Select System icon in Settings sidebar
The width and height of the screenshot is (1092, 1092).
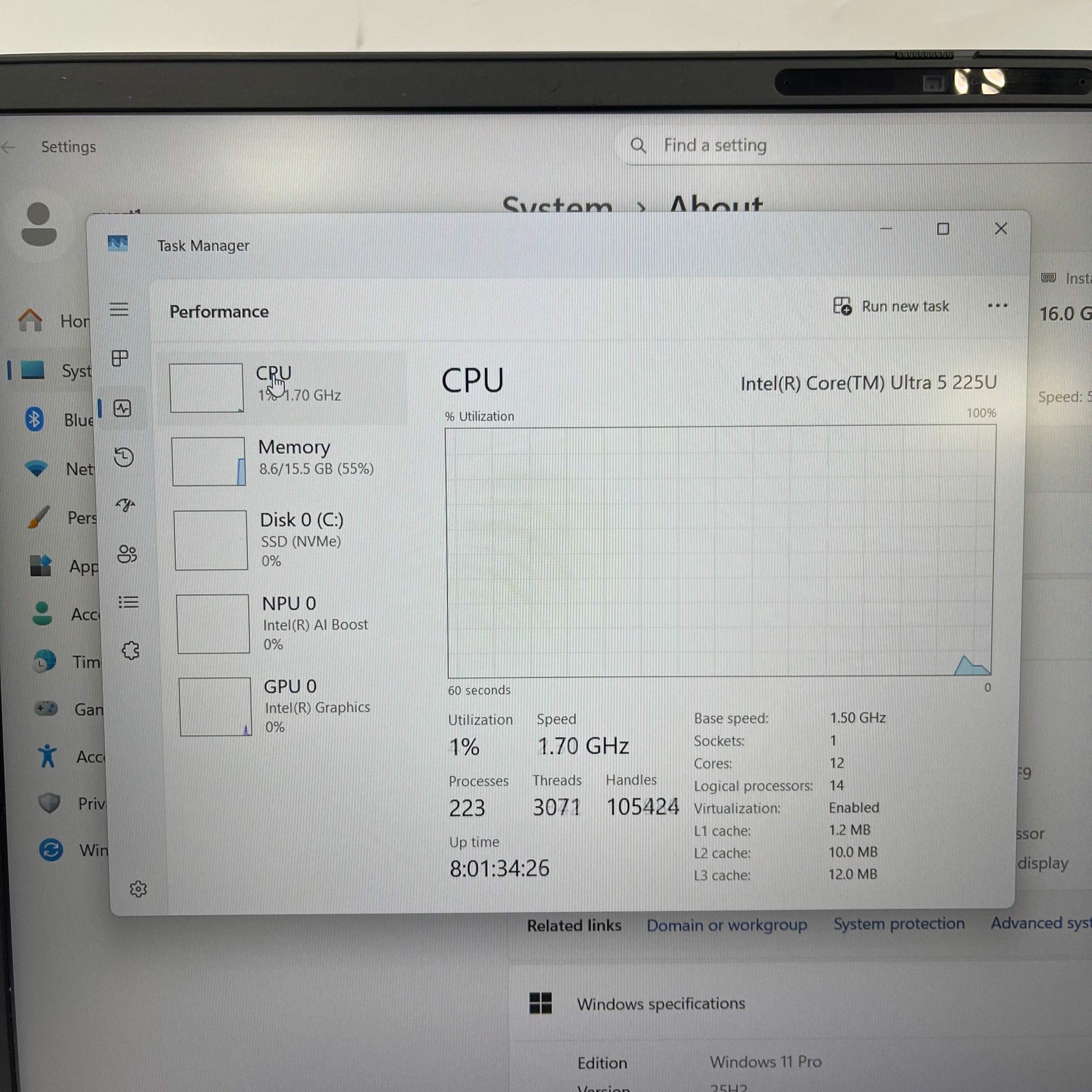click(32, 370)
